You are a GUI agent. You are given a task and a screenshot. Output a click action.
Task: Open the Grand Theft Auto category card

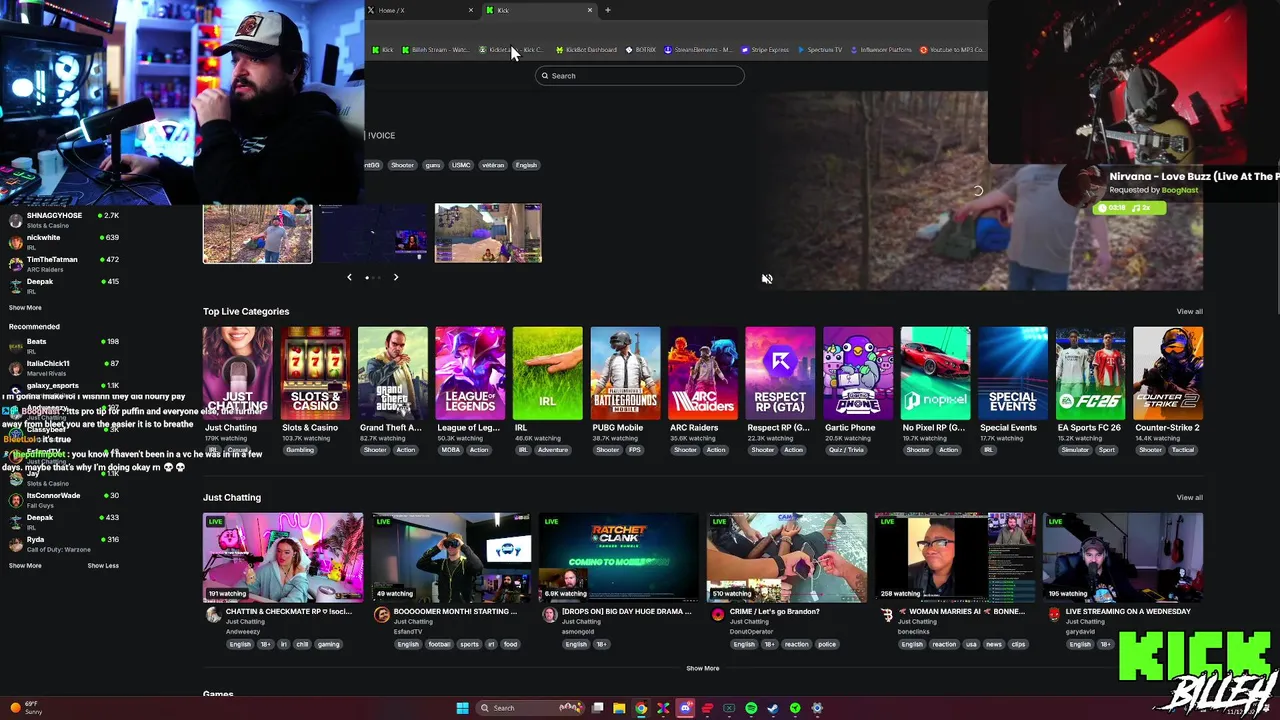coord(393,373)
